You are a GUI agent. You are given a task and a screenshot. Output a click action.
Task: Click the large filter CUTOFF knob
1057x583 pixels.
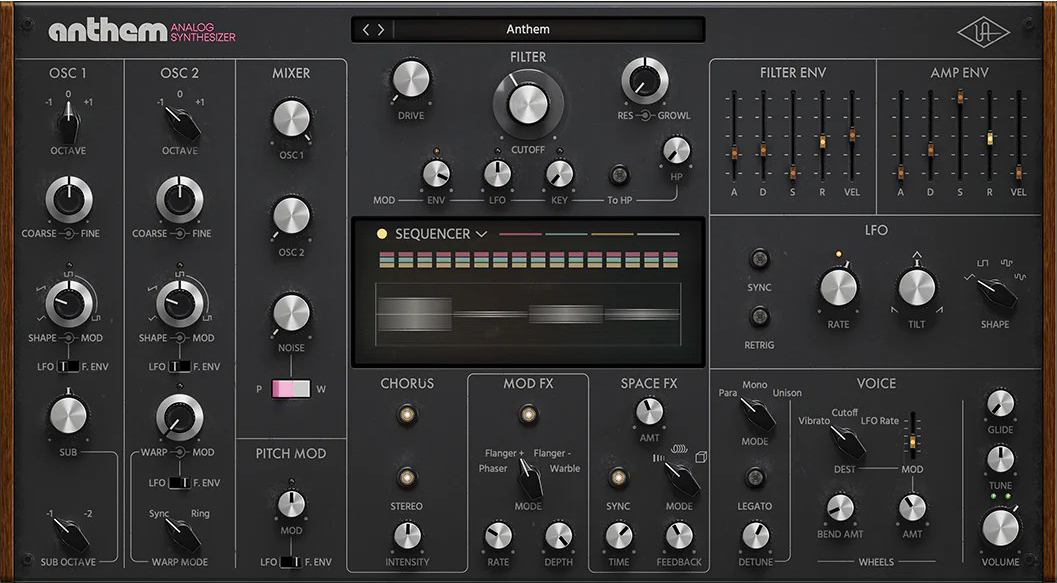coord(528,103)
